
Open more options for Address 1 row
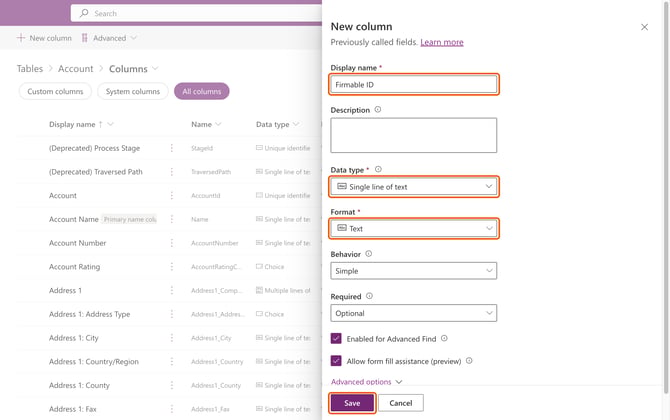click(x=172, y=290)
